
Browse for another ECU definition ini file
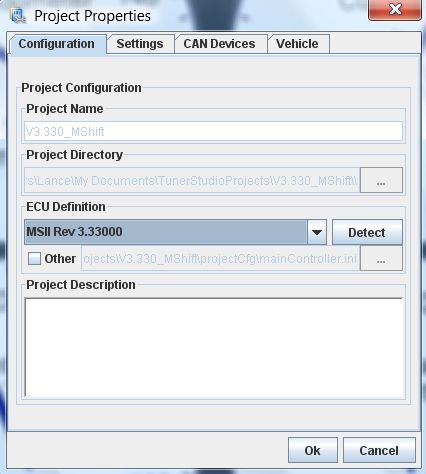click(381, 259)
